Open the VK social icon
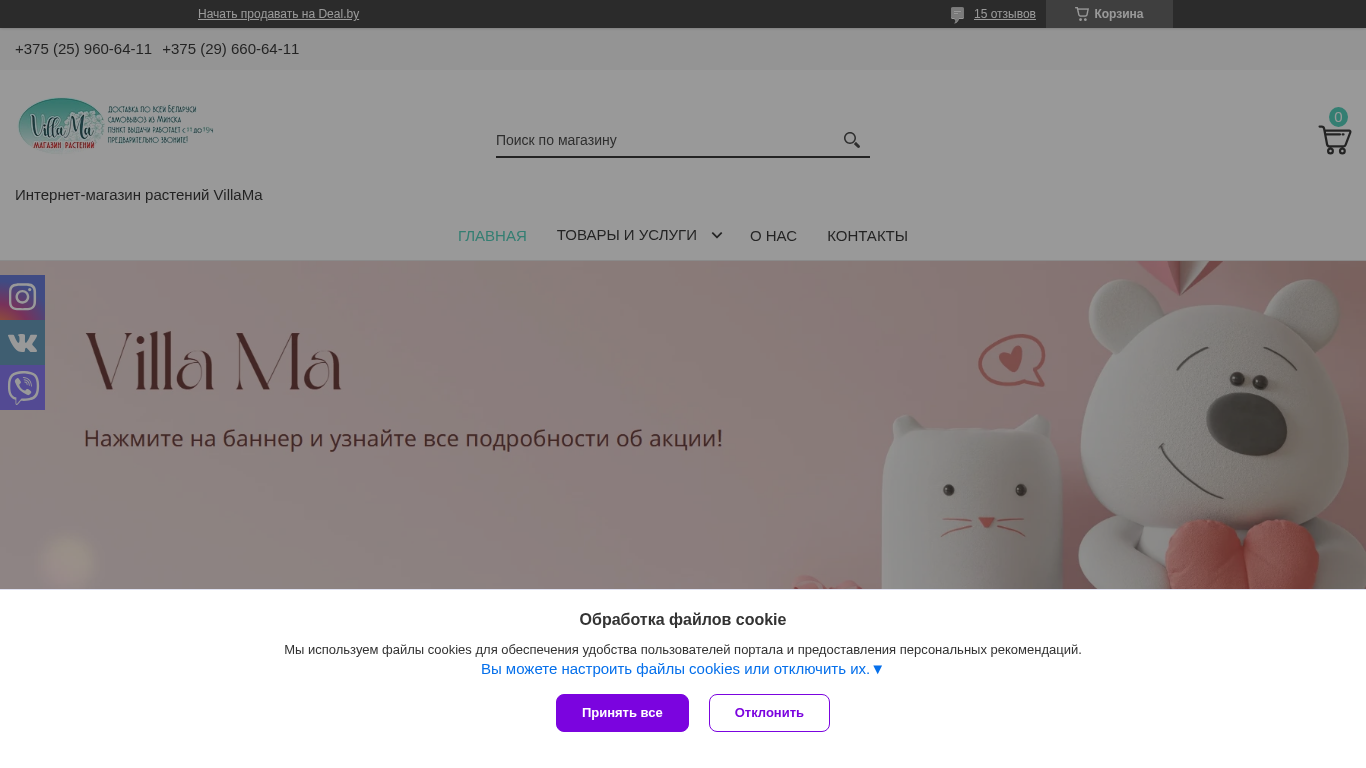The height and width of the screenshot is (768, 1366). point(22,342)
